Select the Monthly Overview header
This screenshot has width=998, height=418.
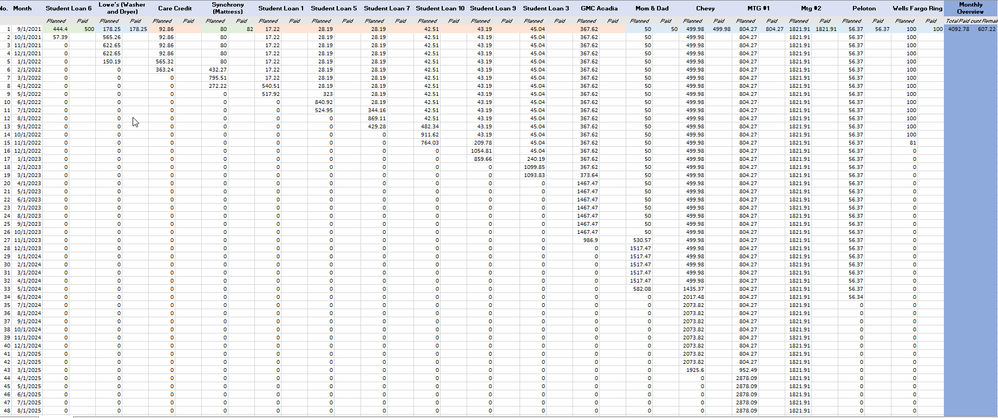[x=971, y=9]
